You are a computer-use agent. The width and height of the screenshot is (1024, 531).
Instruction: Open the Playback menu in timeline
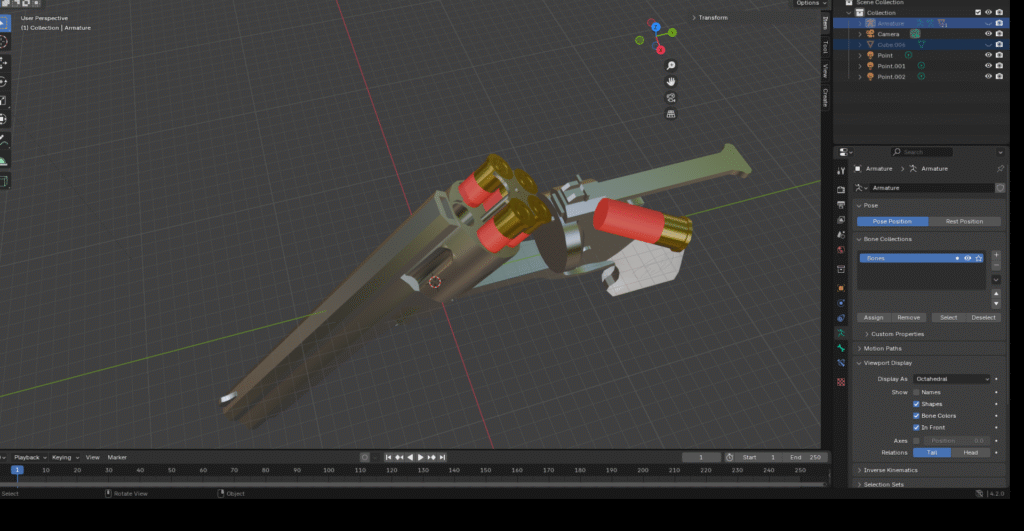tap(28, 457)
